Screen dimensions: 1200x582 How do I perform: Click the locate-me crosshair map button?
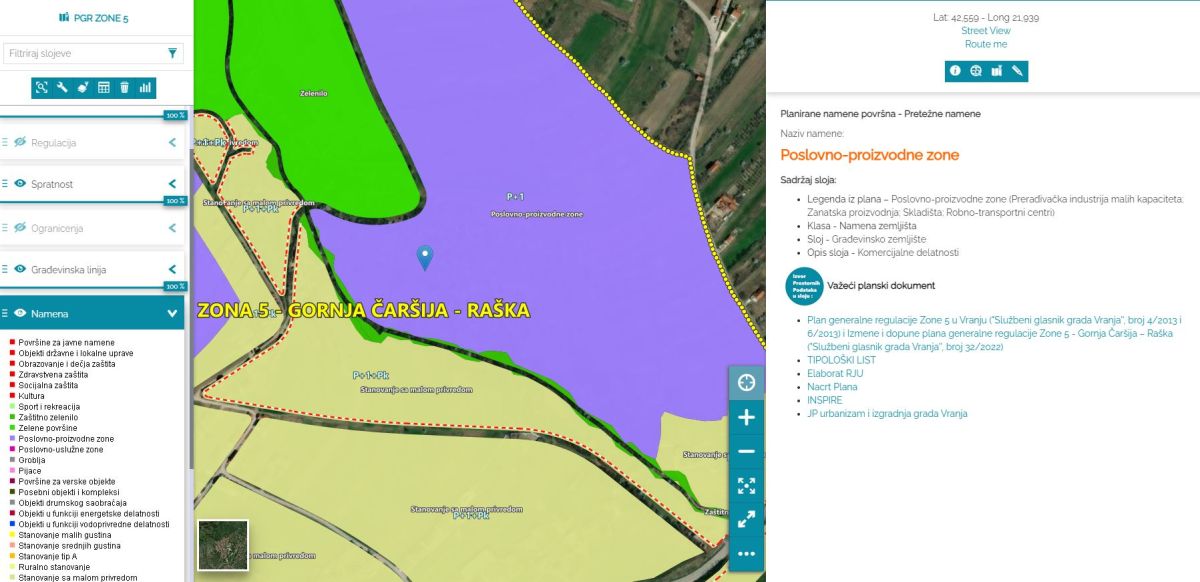tap(746, 383)
